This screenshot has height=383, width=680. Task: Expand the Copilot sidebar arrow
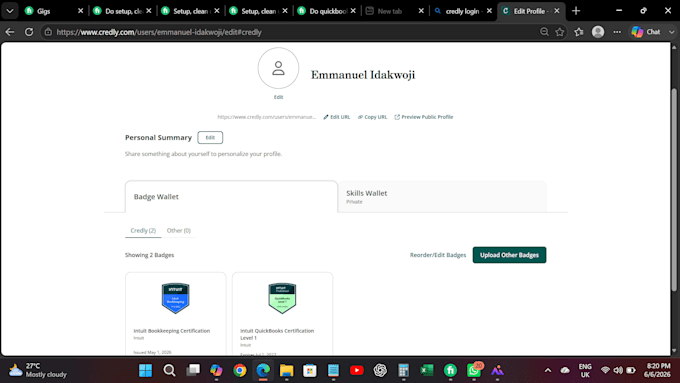point(671,32)
